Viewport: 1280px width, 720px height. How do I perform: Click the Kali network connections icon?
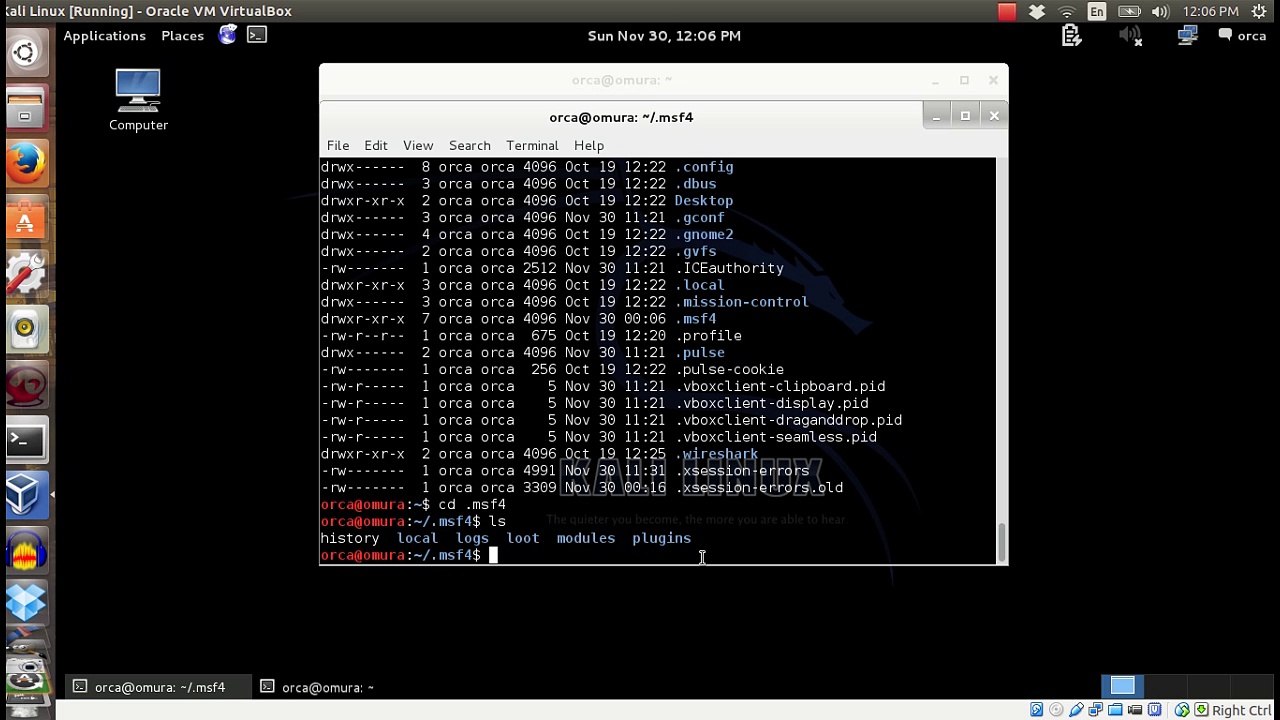coord(1187,36)
